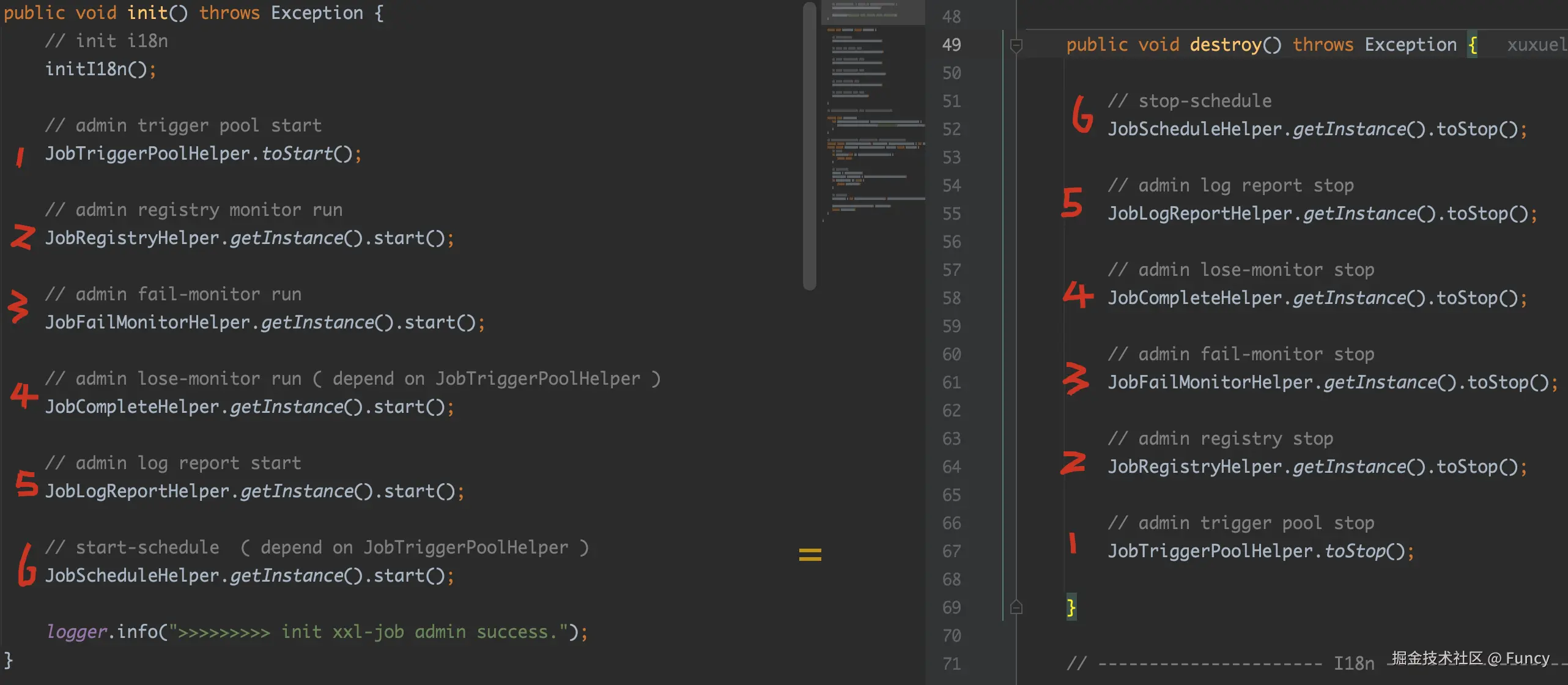Click JobScheduleHelper toStop() call
Screen dimensions: 1568x685
coord(1317,129)
